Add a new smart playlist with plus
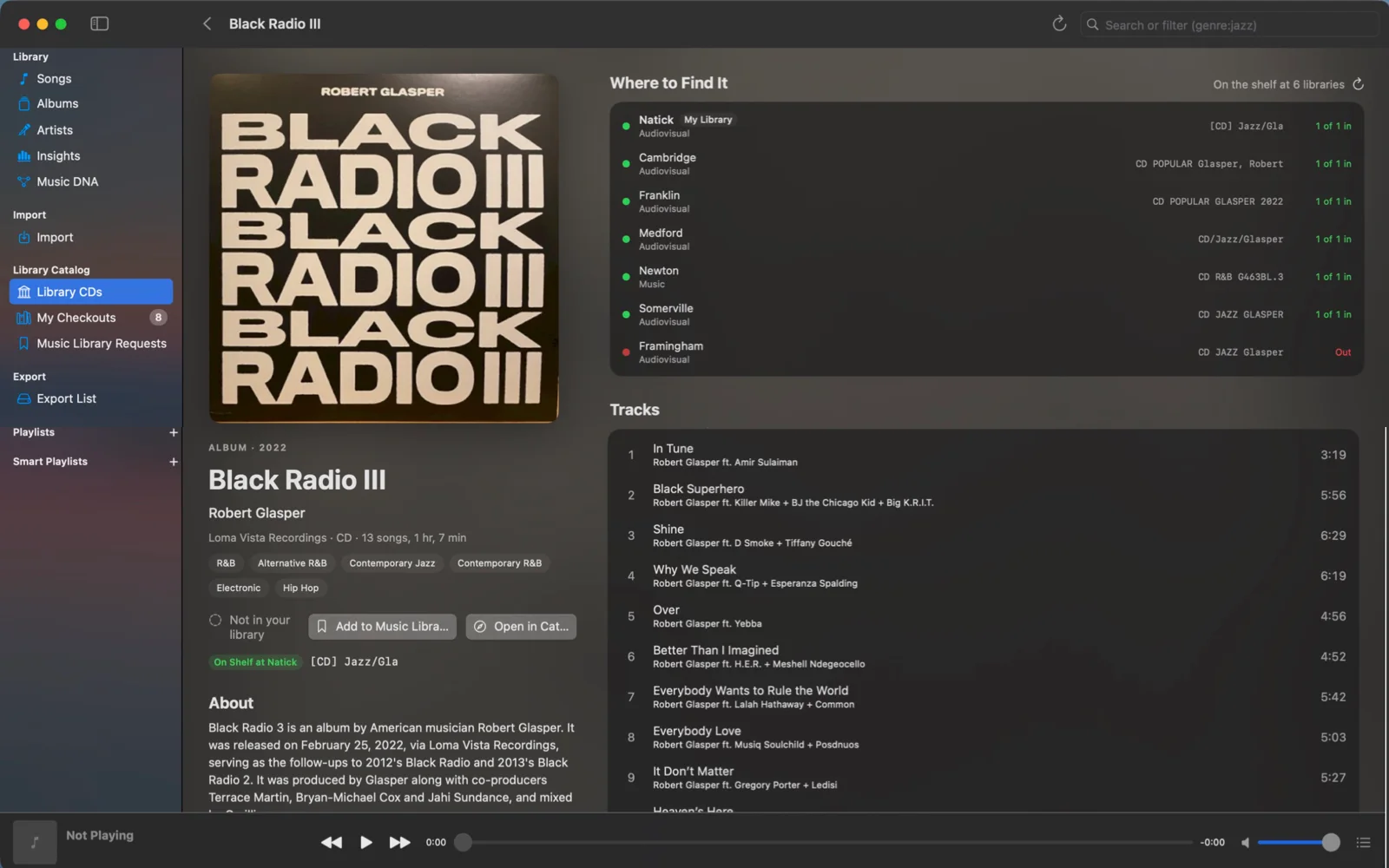The height and width of the screenshot is (868, 1389). (x=174, y=462)
